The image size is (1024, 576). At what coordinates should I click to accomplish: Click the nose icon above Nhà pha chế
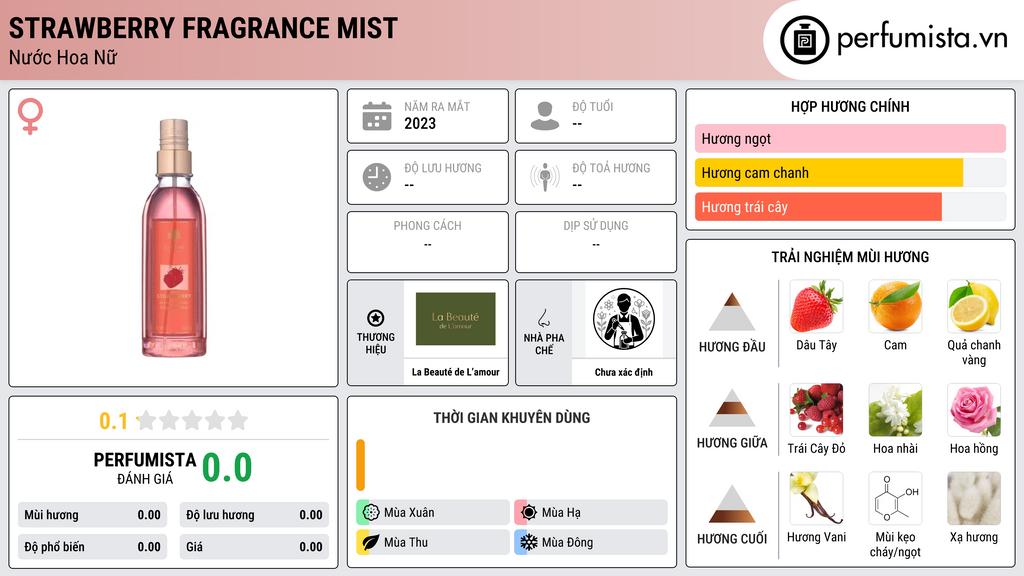(x=543, y=318)
